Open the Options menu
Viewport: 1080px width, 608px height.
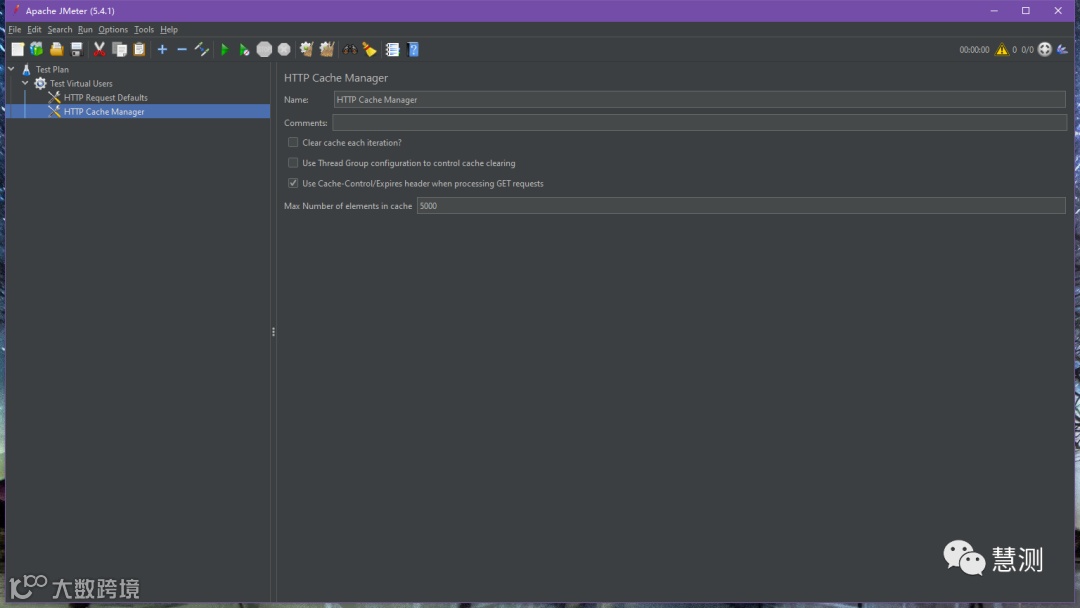(x=113, y=30)
